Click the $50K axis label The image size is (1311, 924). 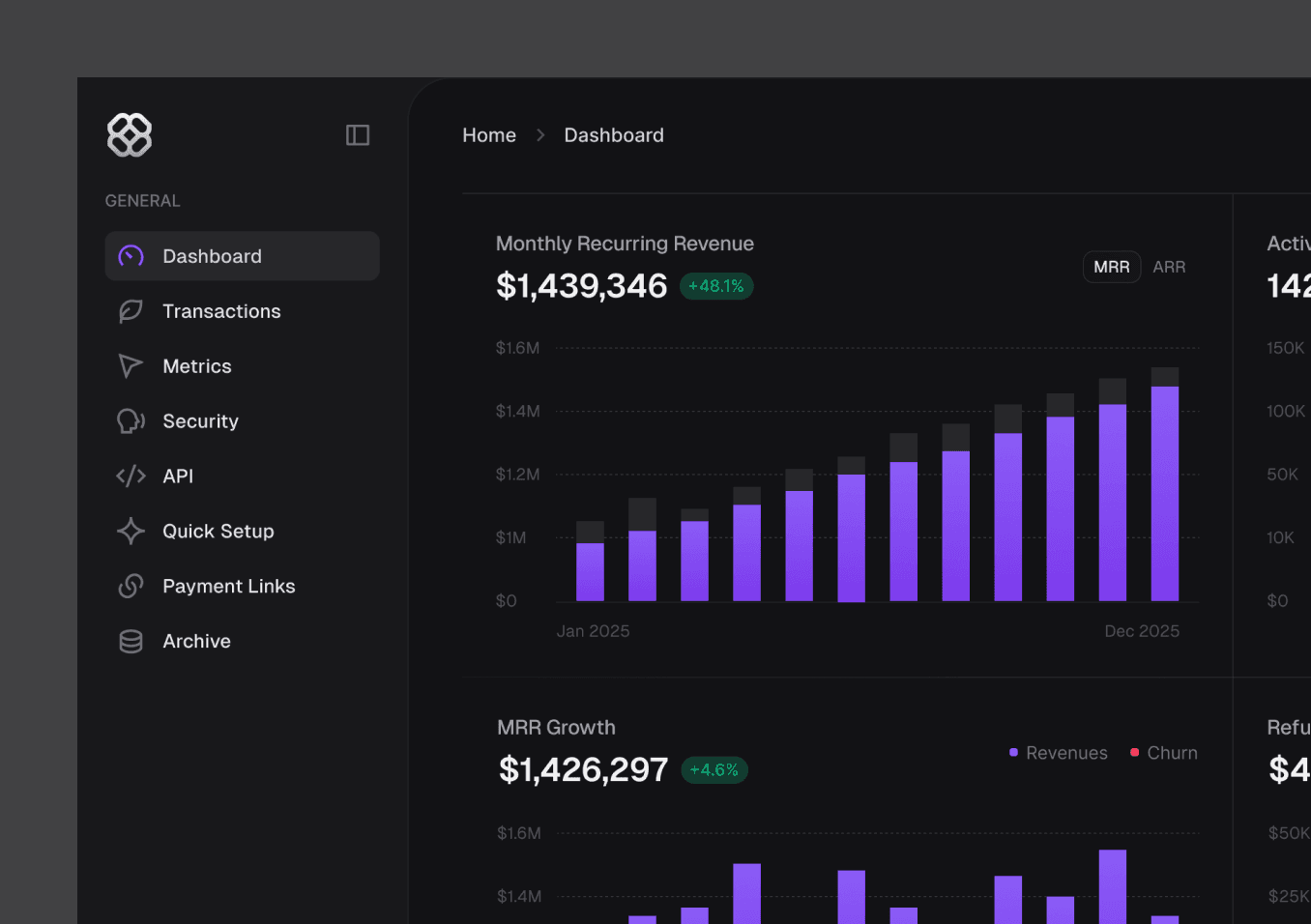click(1289, 833)
